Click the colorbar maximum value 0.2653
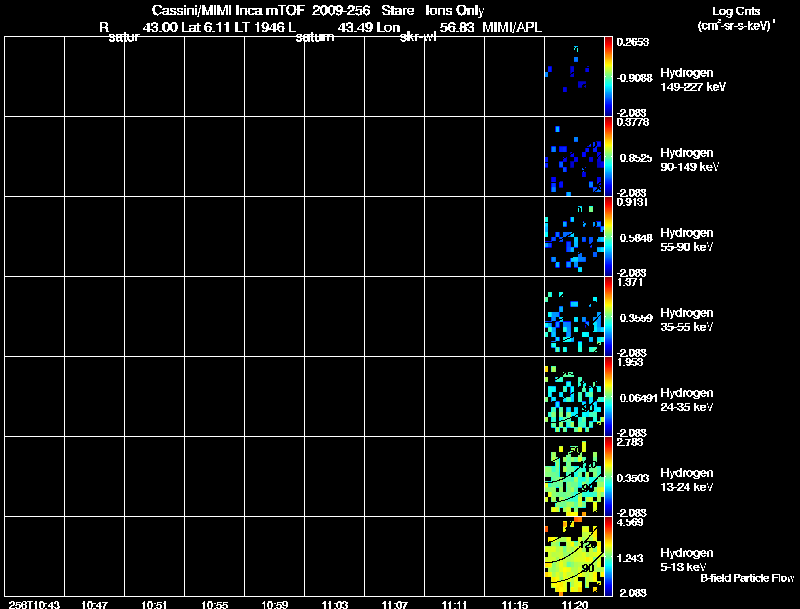800x609 pixels. (633, 42)
